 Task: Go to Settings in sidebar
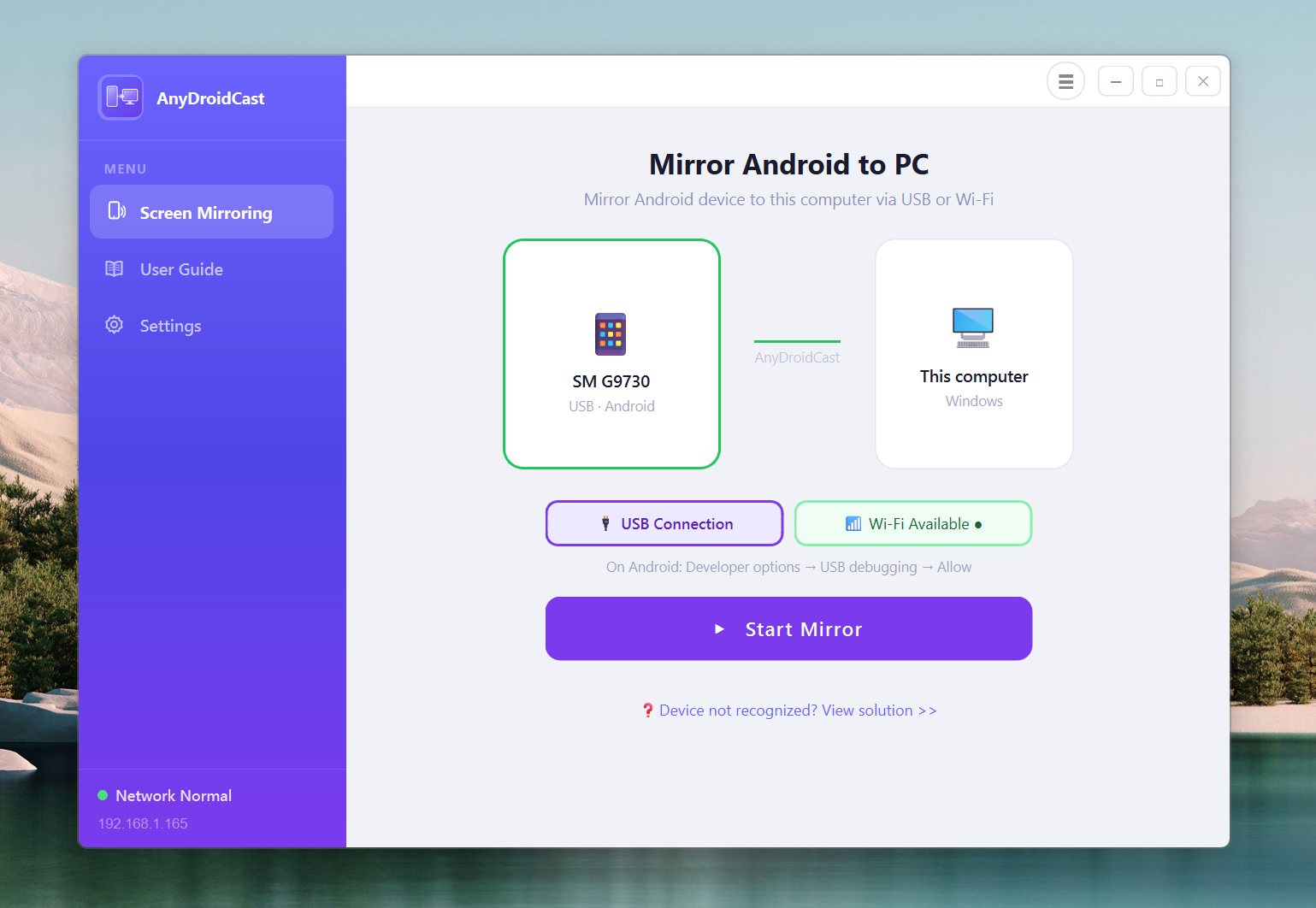(211, 325)
